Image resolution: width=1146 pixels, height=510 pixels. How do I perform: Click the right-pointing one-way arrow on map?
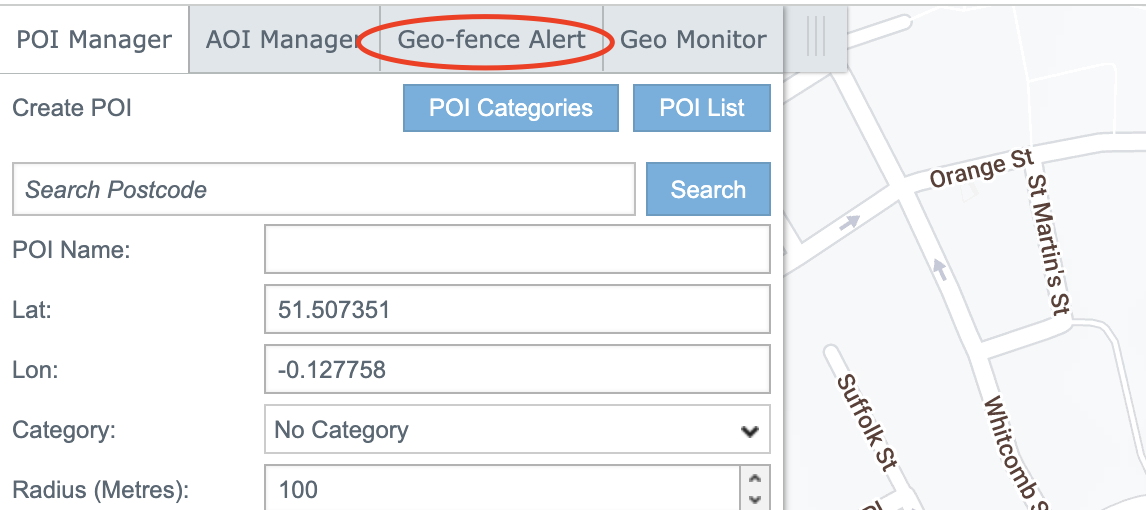[849, 222]
